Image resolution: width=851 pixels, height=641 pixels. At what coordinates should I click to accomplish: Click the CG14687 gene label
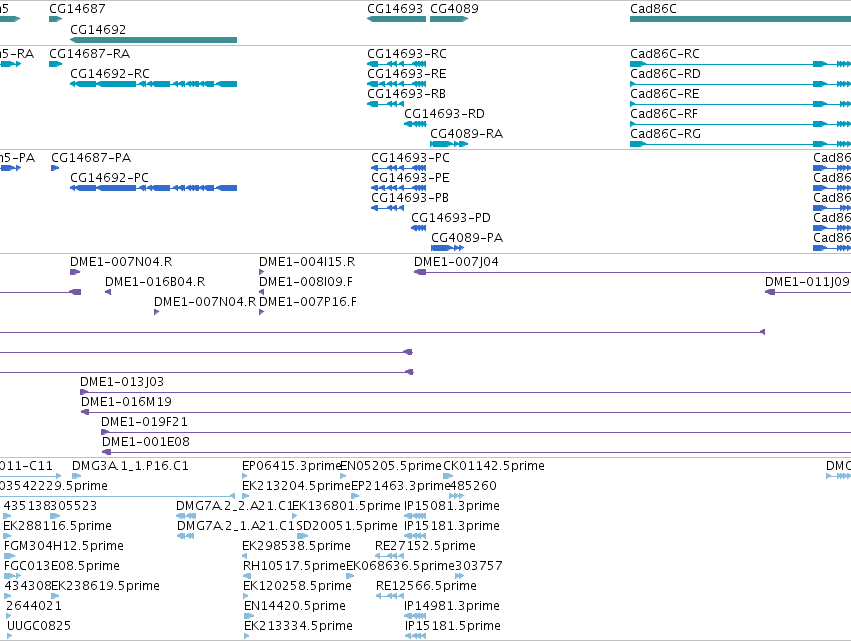pyautogui.click(x=77, y=9)
